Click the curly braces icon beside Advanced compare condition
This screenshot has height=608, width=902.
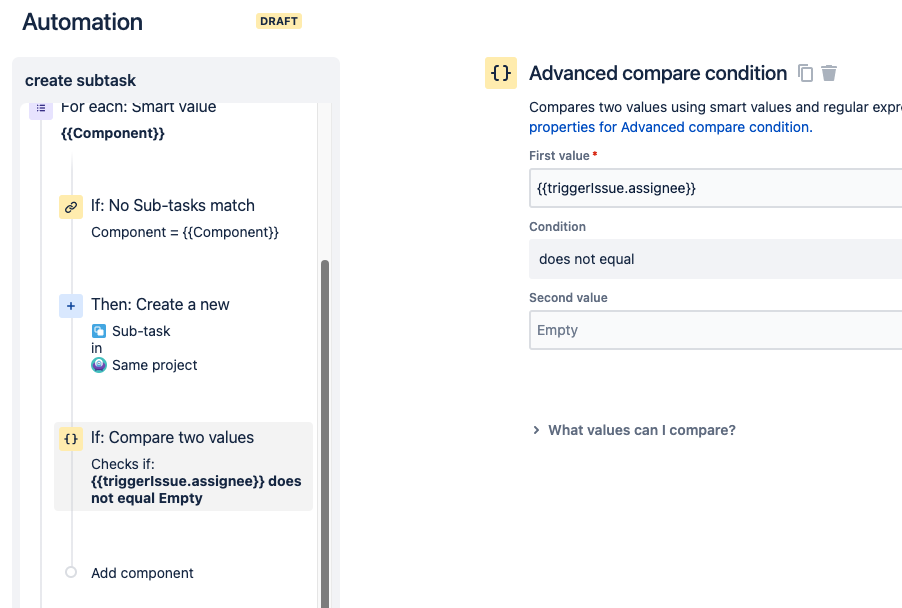tap(501, 73)
